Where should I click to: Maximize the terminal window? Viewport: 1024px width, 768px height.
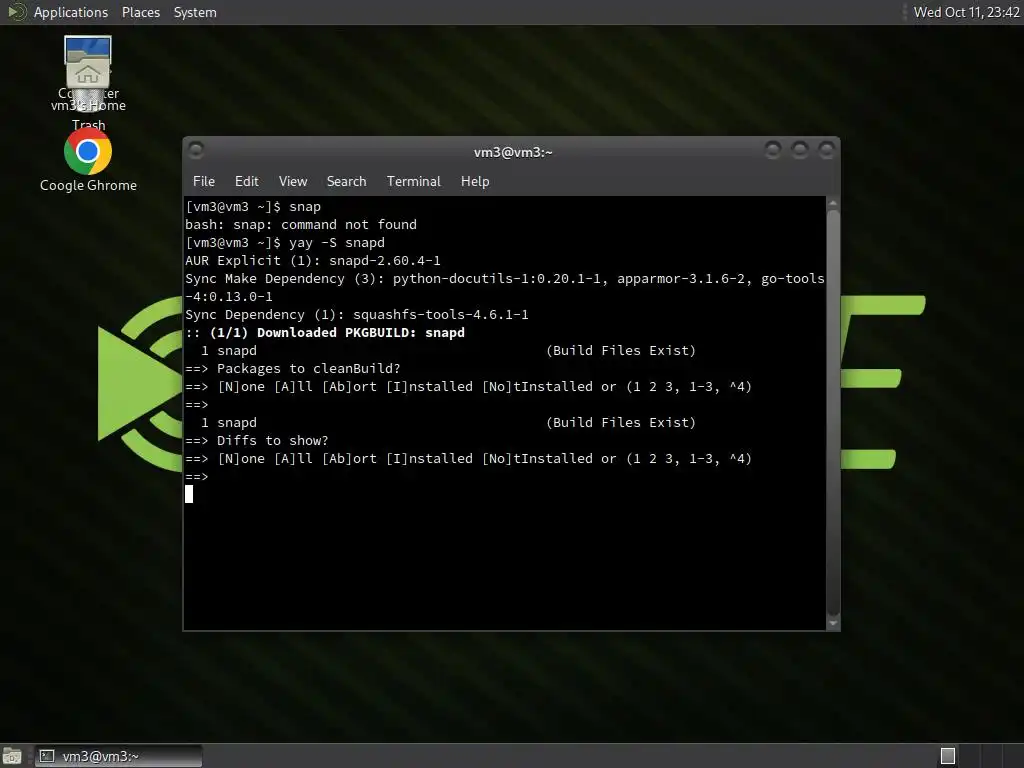[799, 151]
